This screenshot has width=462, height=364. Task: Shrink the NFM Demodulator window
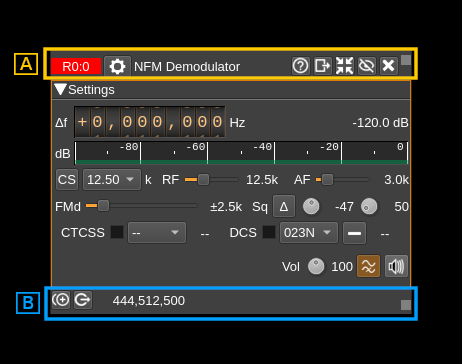tap(345, 66)
